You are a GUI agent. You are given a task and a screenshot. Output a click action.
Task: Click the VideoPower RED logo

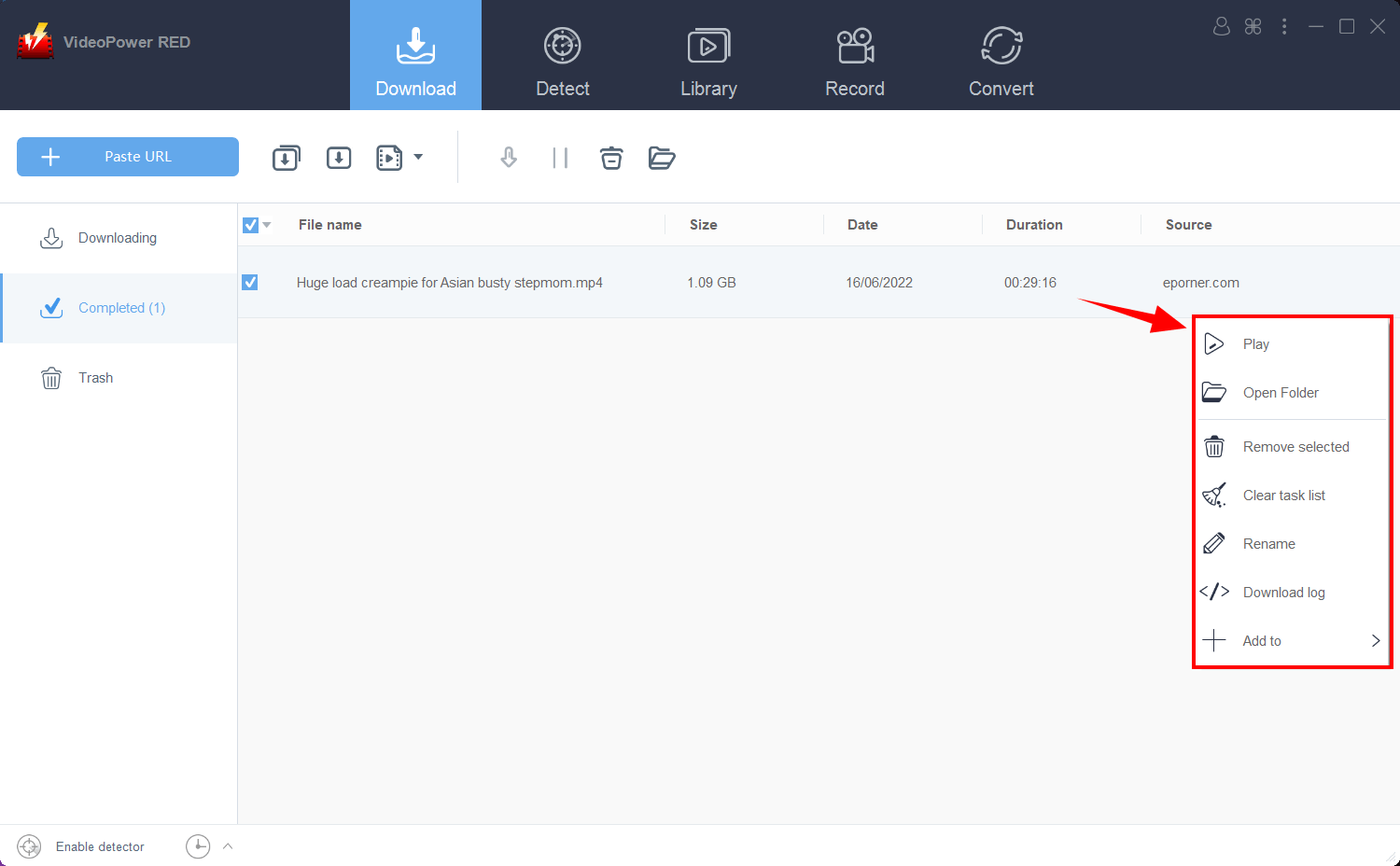point(35,41)
